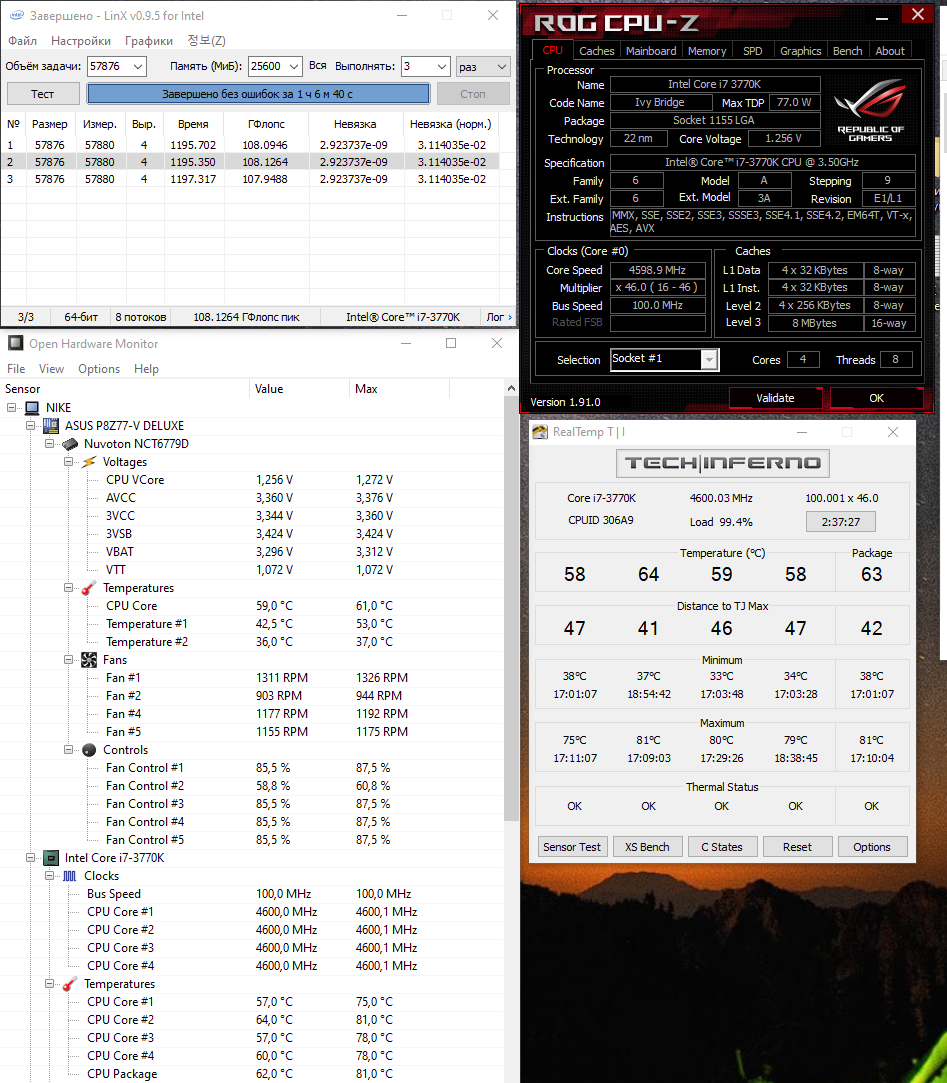Click the Controls sphere icon
Screen dimensions: 947x1083
coord(89,750)
